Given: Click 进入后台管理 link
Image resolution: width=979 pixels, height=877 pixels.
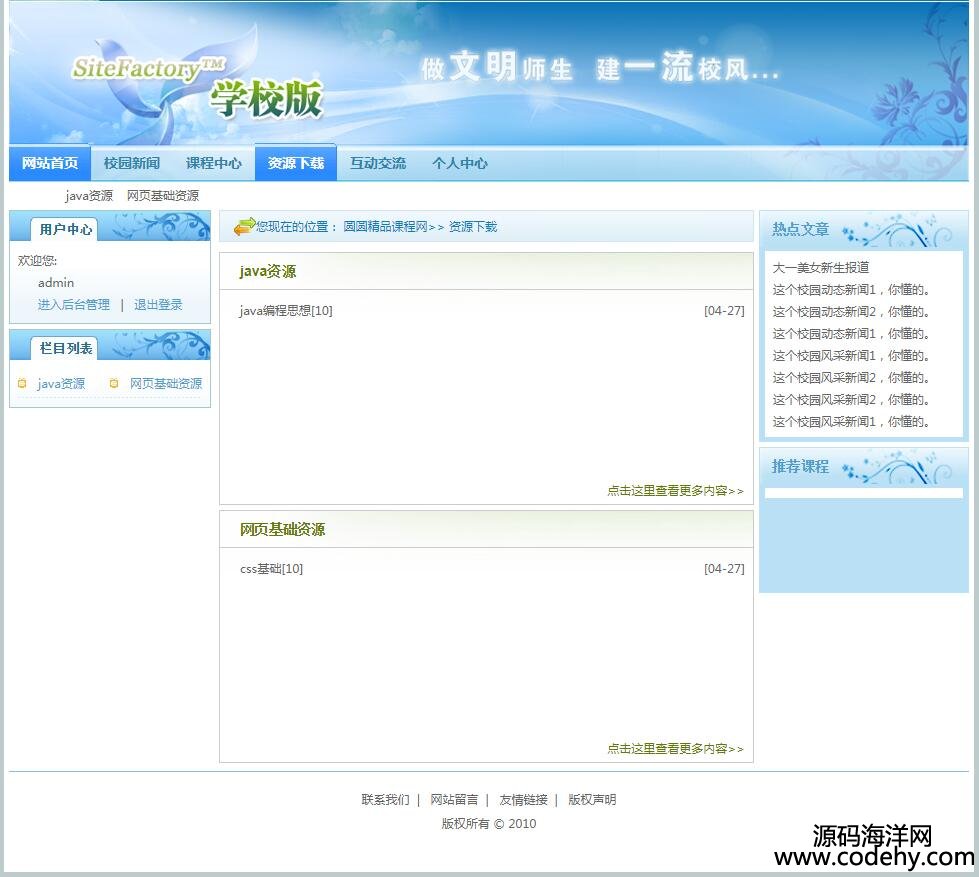Looking at the screenshot, I should click(x=74, y=305).
